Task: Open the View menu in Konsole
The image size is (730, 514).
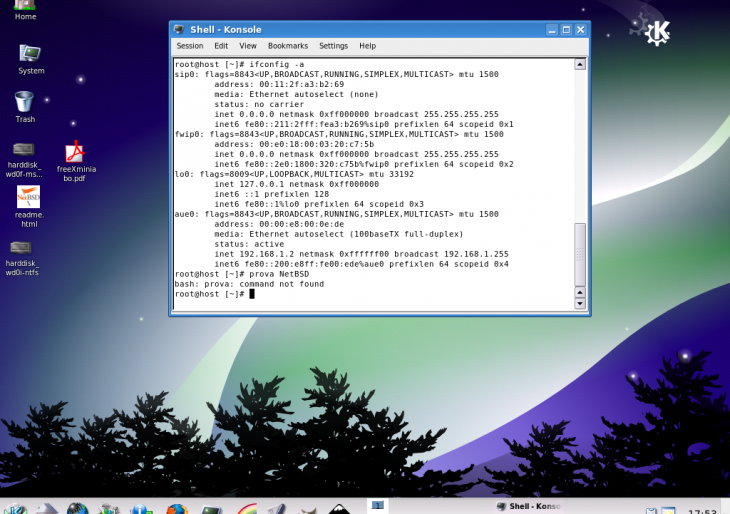Action: tap(248, 46)
